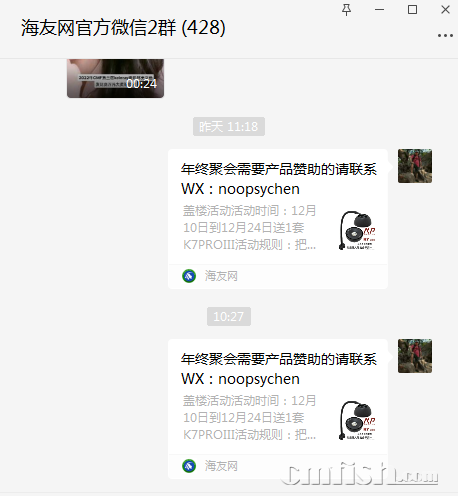
Task: Click the 昨天 11:18 timestamp label
Action: click(229, 126)
